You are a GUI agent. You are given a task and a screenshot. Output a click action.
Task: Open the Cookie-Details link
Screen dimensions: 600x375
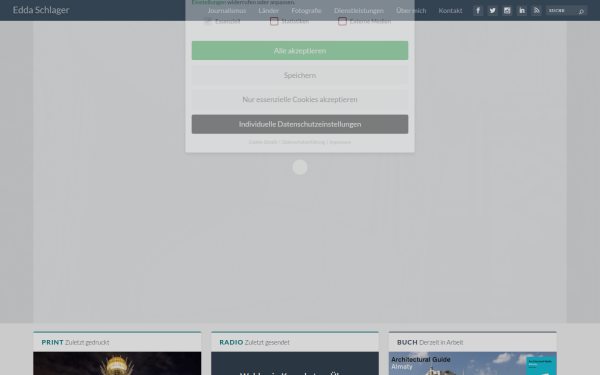(x=263, y=142)
